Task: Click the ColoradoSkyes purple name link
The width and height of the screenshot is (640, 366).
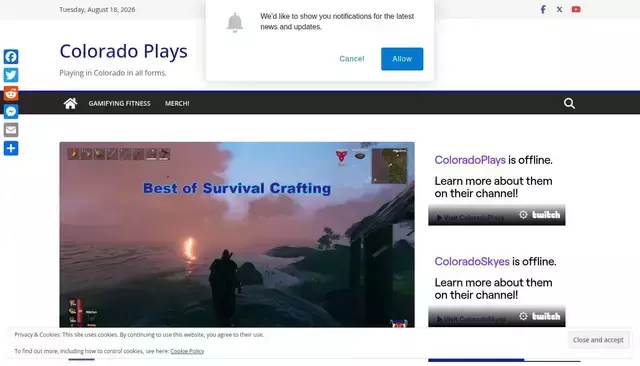Action: pyautogui.click(x=472, y=262)
